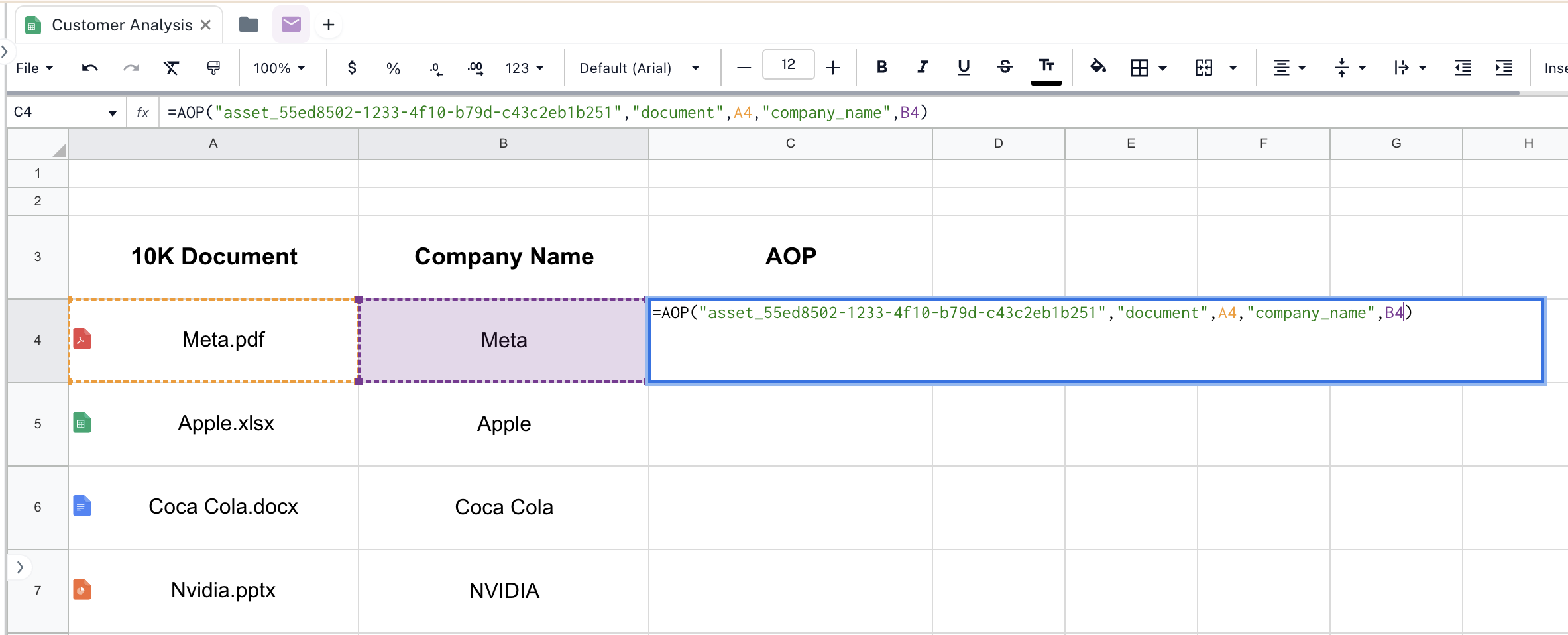Select the '10K Document' header cell
The width and height of the screenshot is (1568, 635).
coord(213,257)
